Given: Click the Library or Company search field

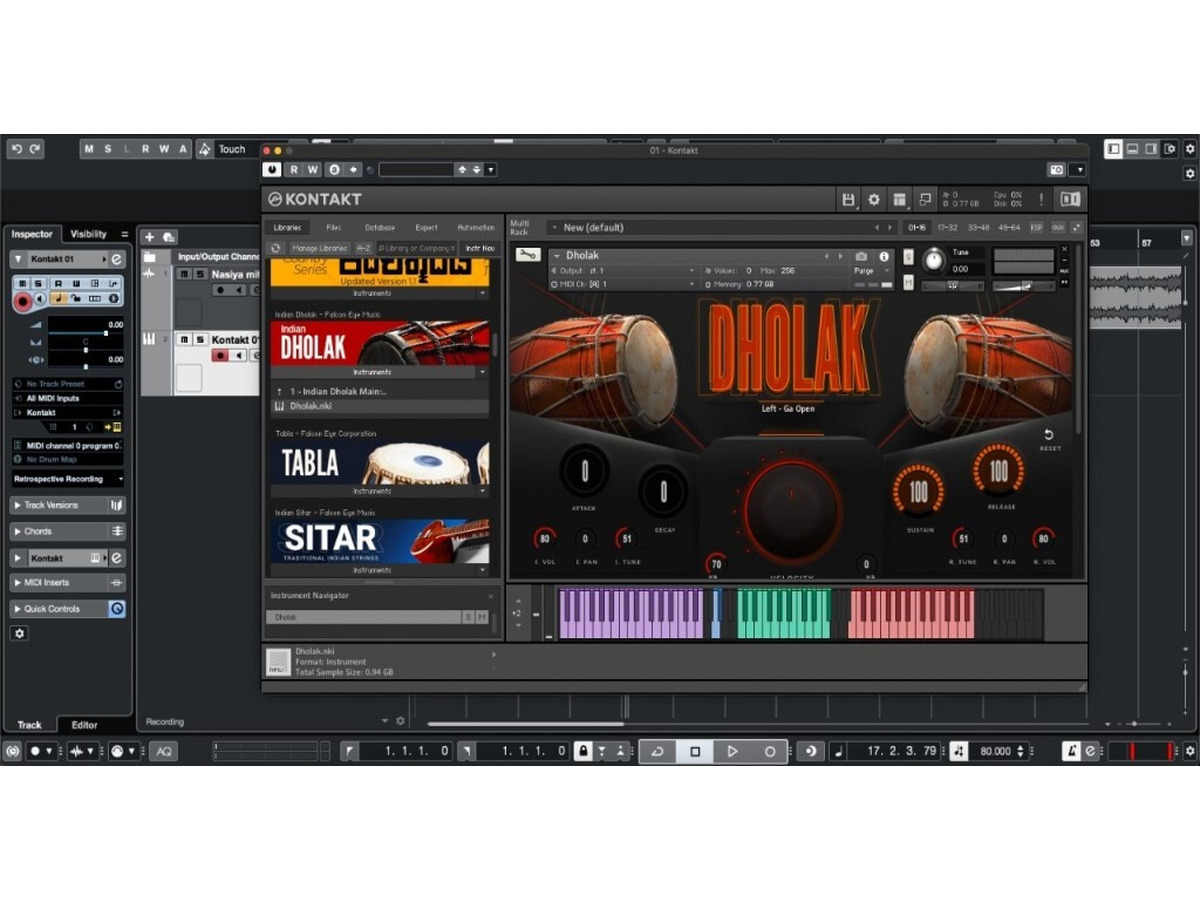Looking at the screenshot, I should click(416, 248).
